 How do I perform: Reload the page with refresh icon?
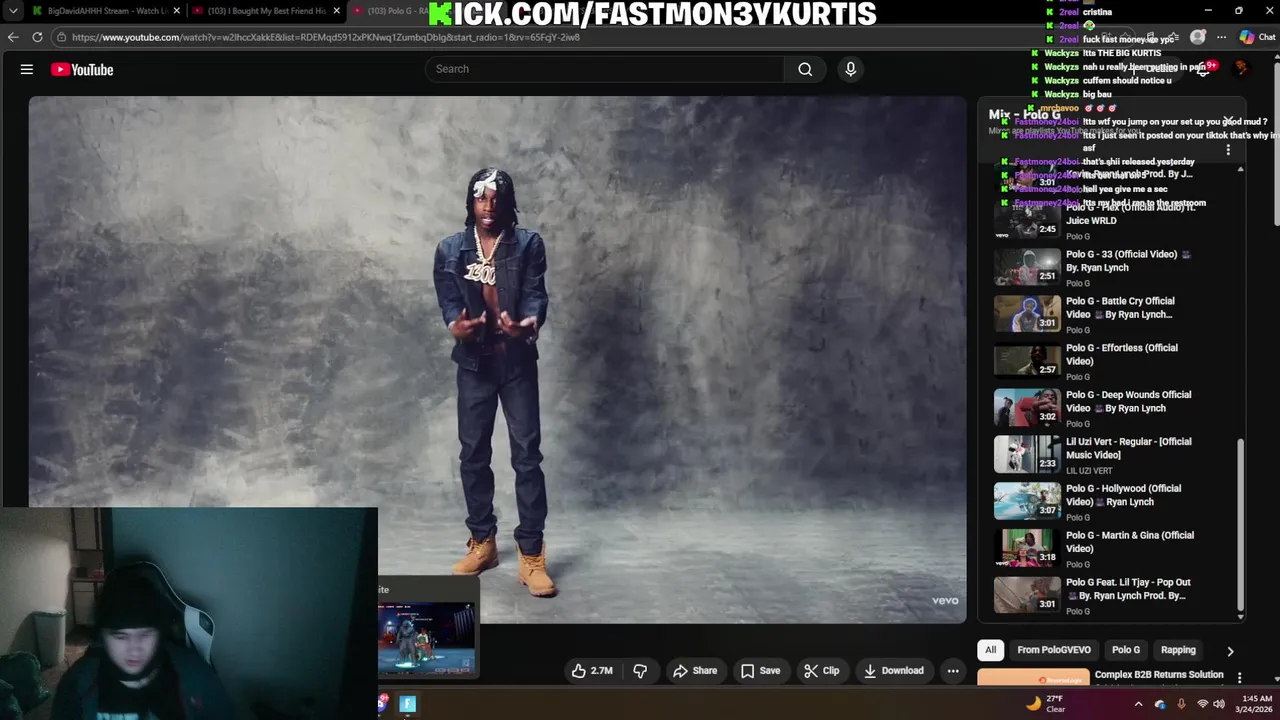coord(37,37)
